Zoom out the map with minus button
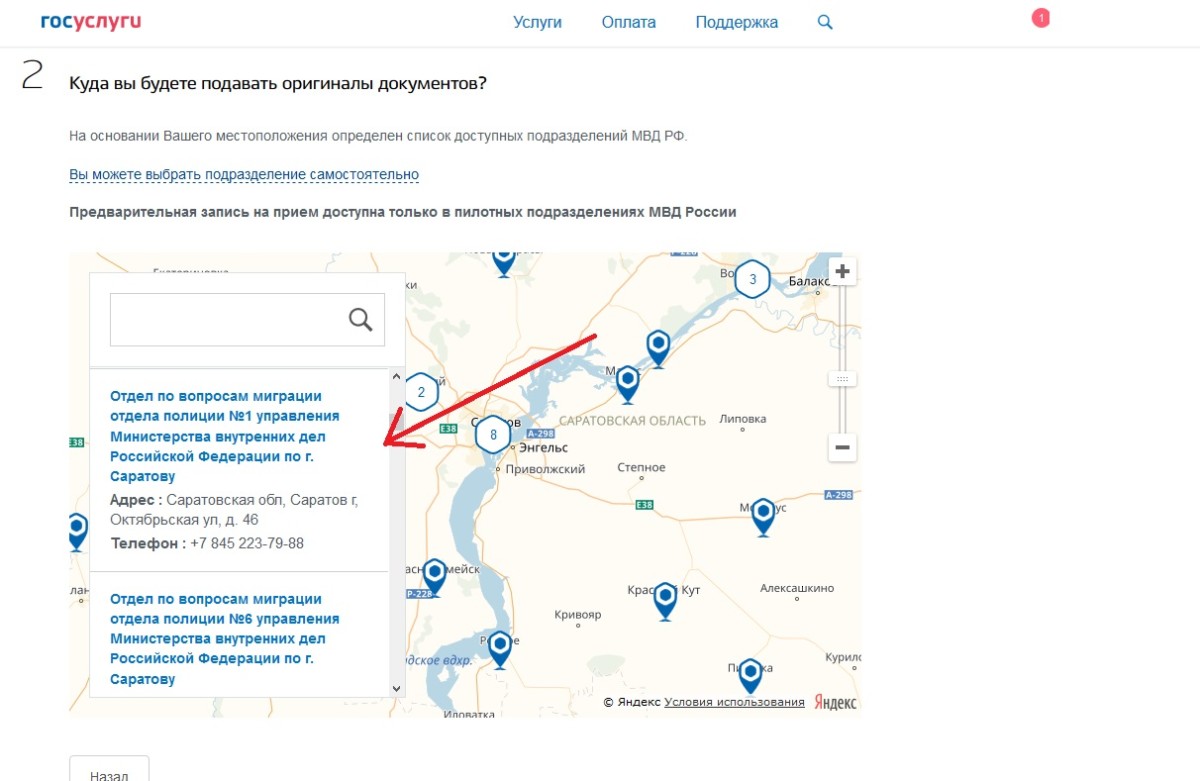This screenshot has height=781, width=1200. pyautogui.click(x=842, y=448)
